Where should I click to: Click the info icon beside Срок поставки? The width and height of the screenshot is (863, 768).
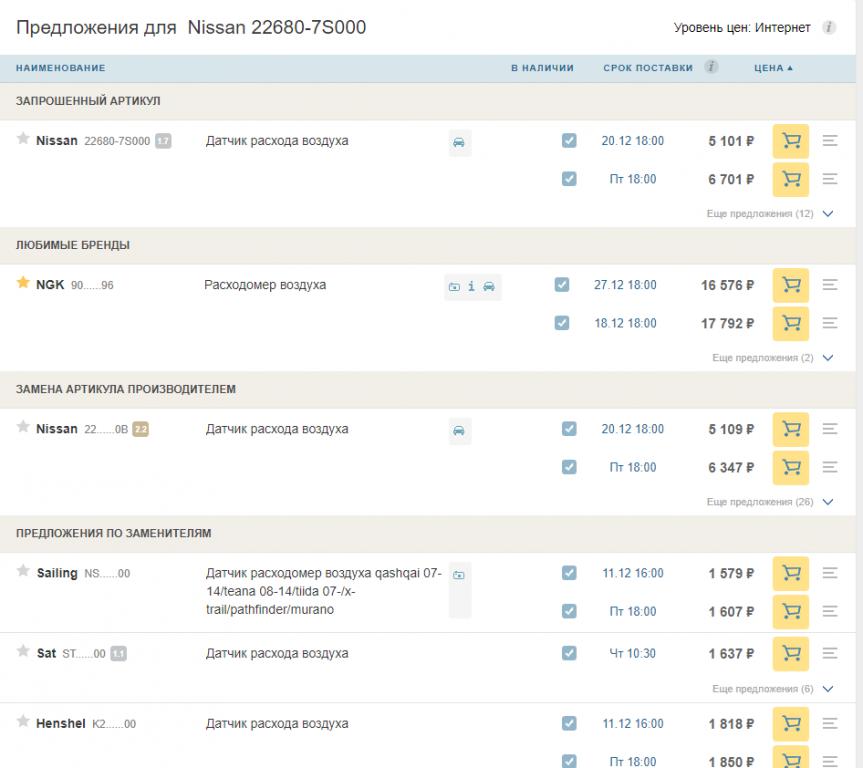(x=711, y=67)
